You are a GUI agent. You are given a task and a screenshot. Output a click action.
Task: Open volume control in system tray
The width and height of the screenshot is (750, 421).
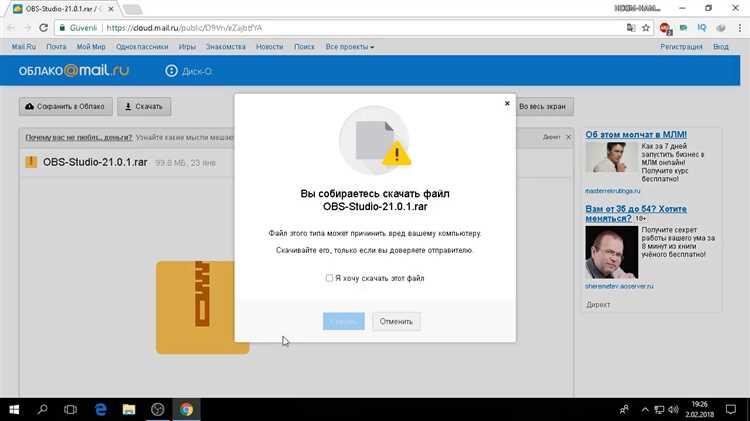pos(673,410)
